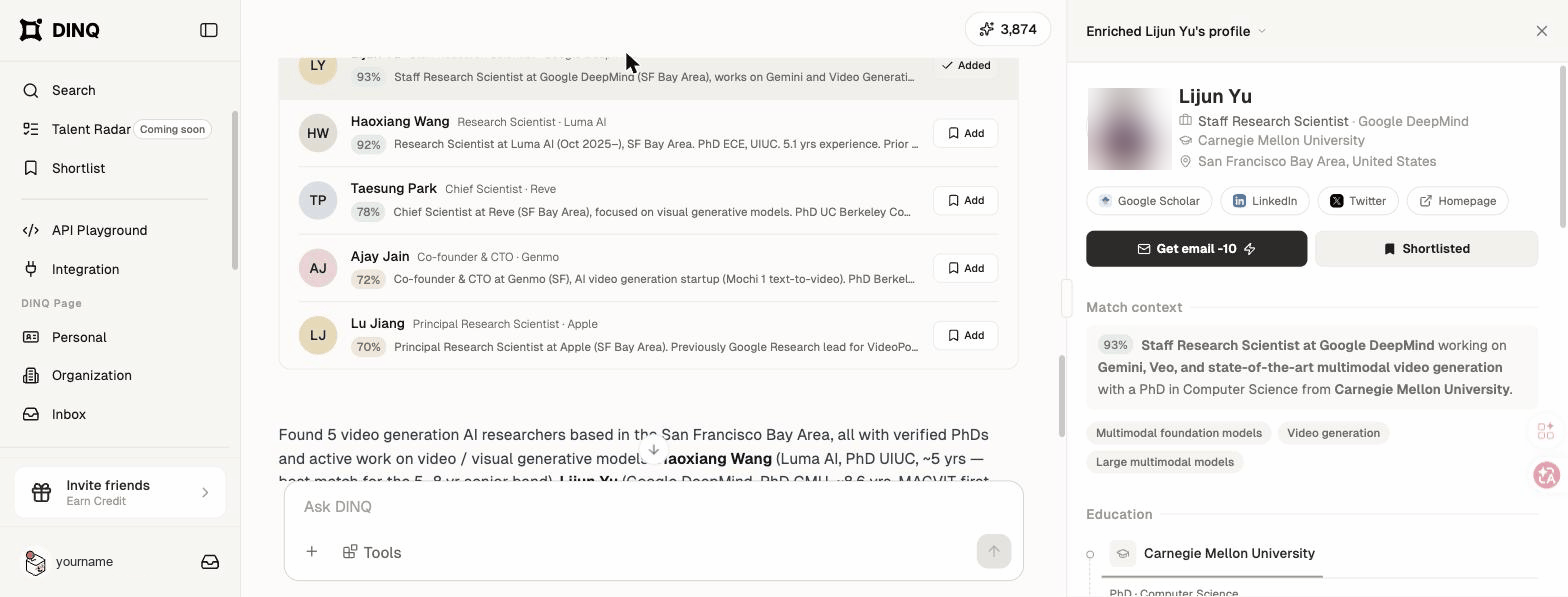Image resolution: width=1568 pixels, height=597 pixels.
Task: Open credits balance 3,874
Action: [x=1008, y=29]
